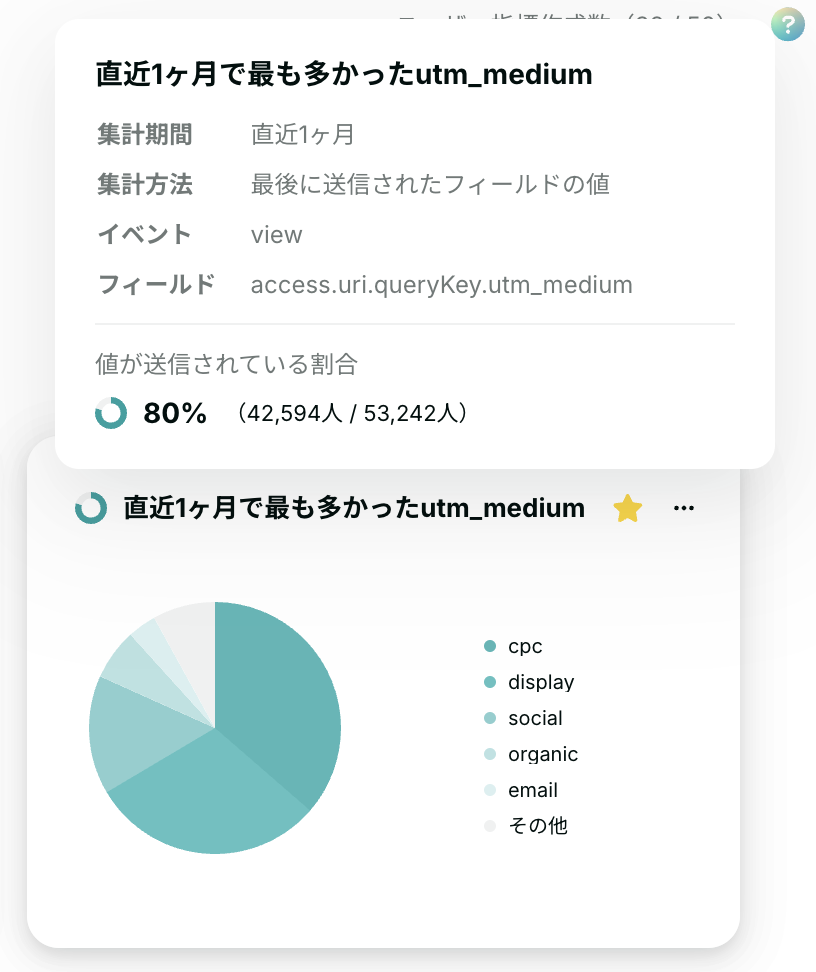Click the その他 legend color dot
Image resolution: width=816 pixels, height=972 pixels.
coord(490,826)
